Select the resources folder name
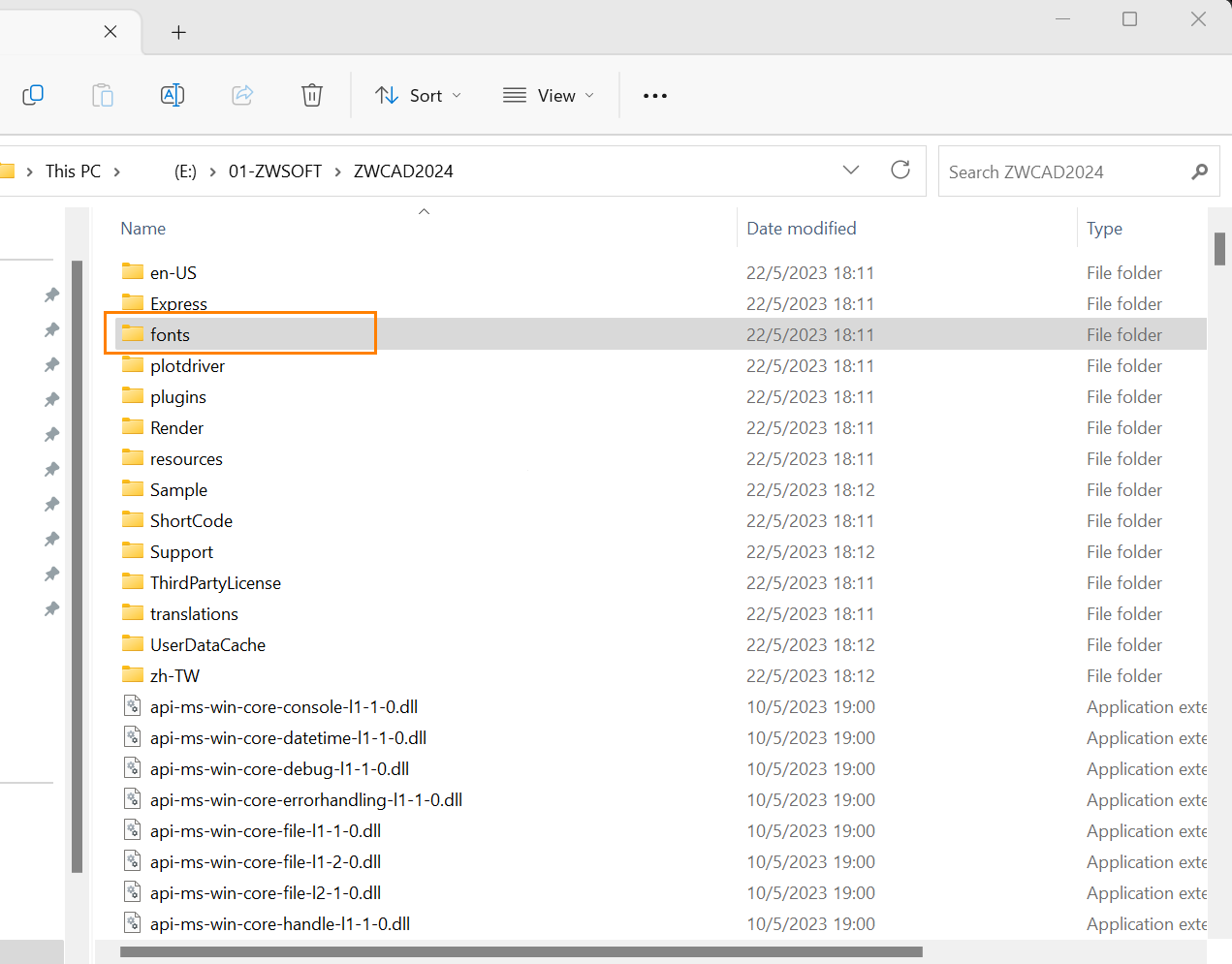1232x964 pixels. [x=186, y=458]
